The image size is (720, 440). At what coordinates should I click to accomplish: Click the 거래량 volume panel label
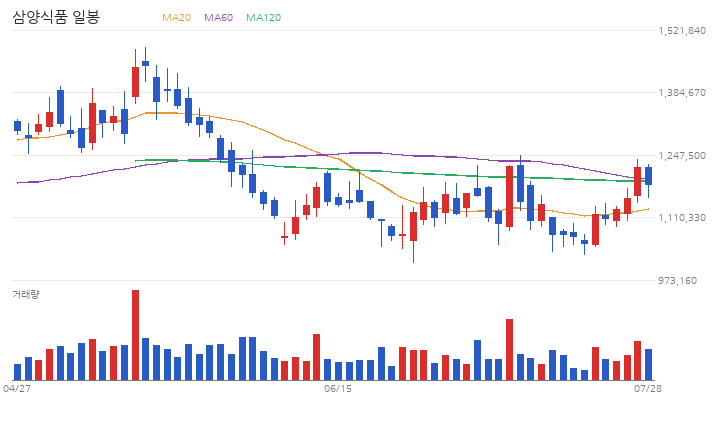coord(26,294)
